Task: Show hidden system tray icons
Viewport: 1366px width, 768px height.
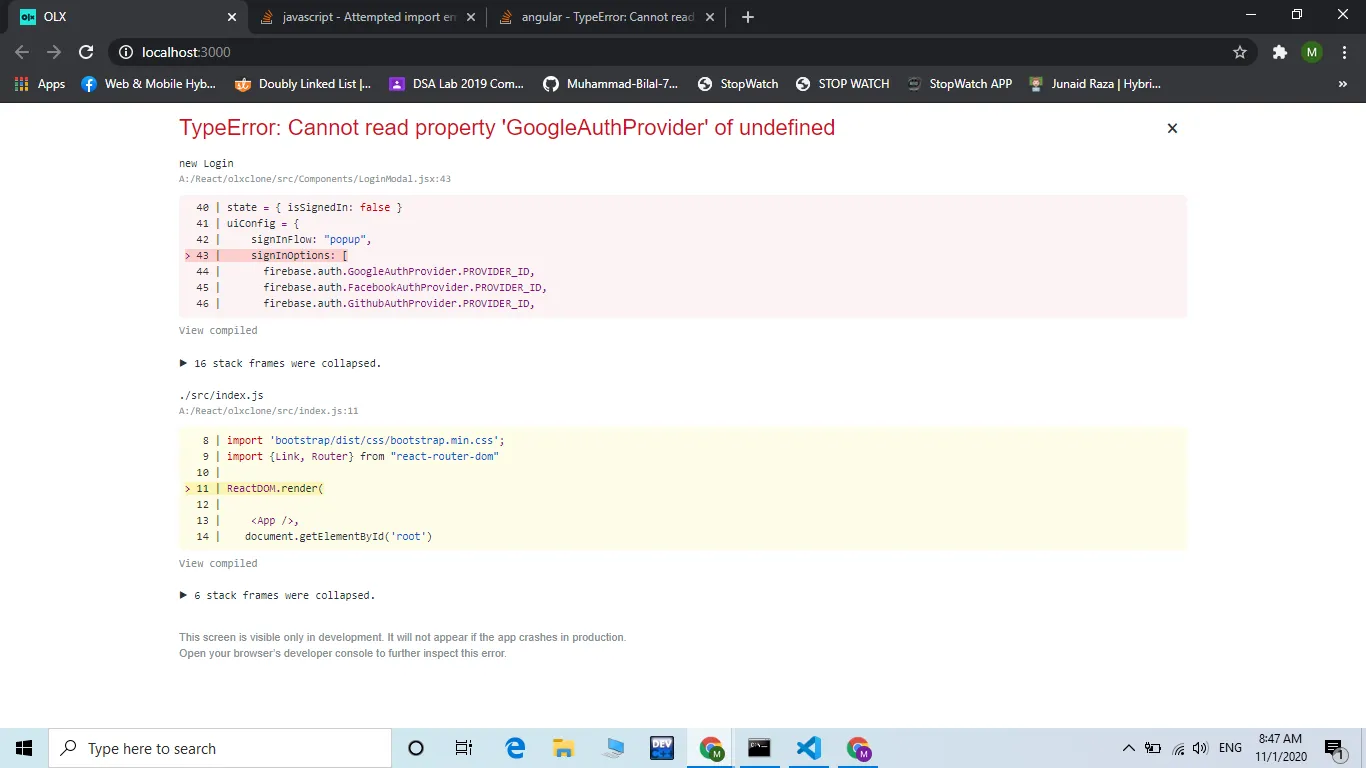Action: tap(1129, 748)
